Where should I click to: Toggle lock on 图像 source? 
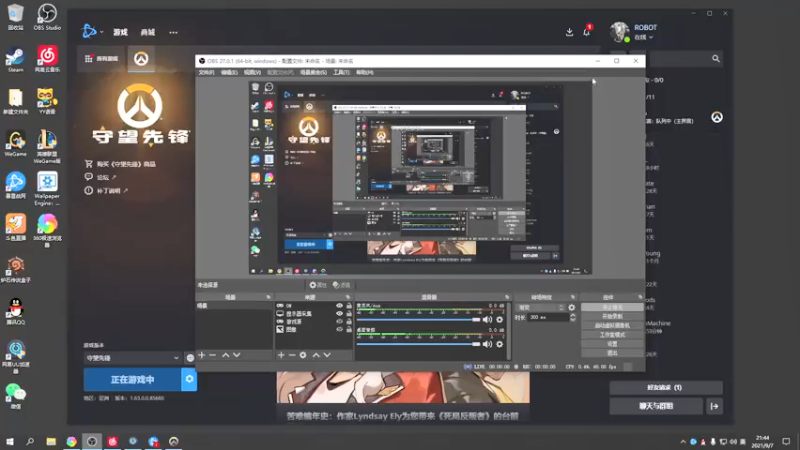point(349,330)
